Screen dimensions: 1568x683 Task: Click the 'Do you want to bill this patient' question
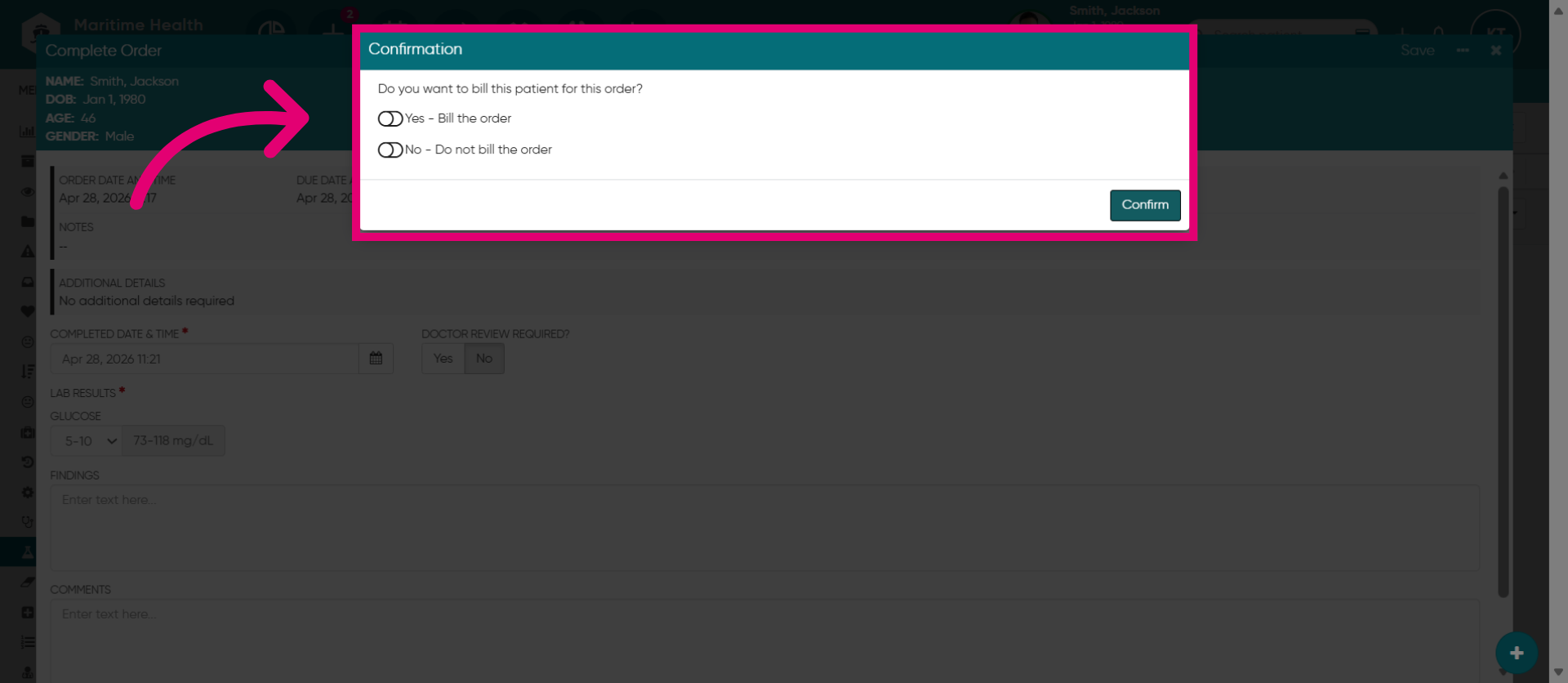coord(510,89)
